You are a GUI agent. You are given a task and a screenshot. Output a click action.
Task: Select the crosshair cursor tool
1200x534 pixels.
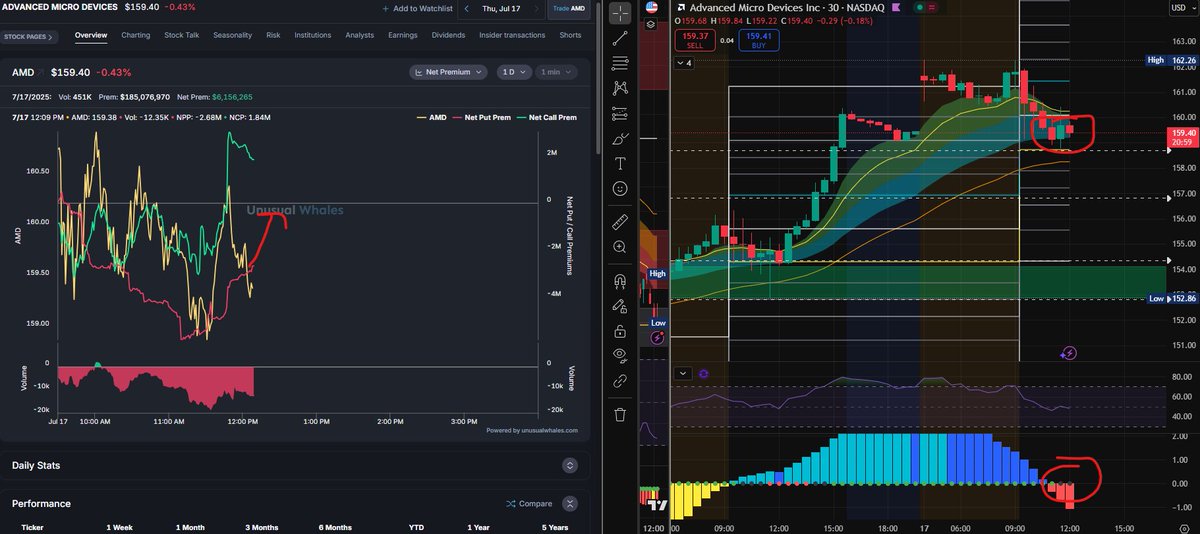tap(621, 12)
